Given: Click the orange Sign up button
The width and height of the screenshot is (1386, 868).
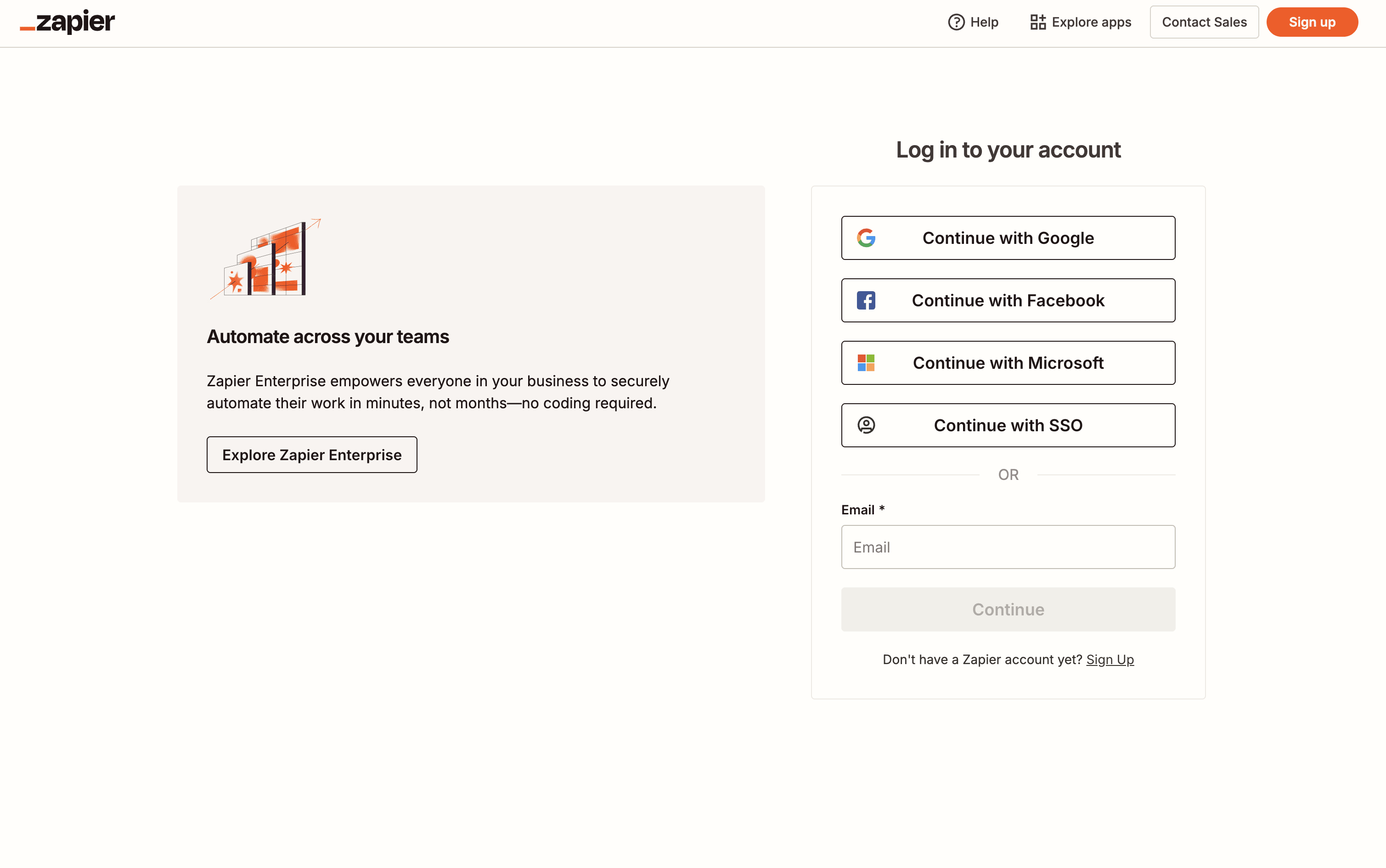Looking at the screenshot, I should 1312,22.
